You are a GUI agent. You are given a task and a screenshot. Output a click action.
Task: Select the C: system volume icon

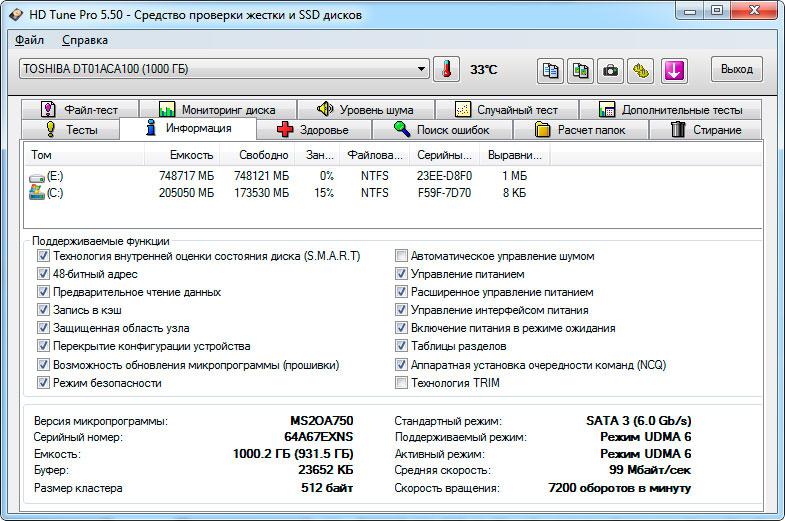point(39,193)
